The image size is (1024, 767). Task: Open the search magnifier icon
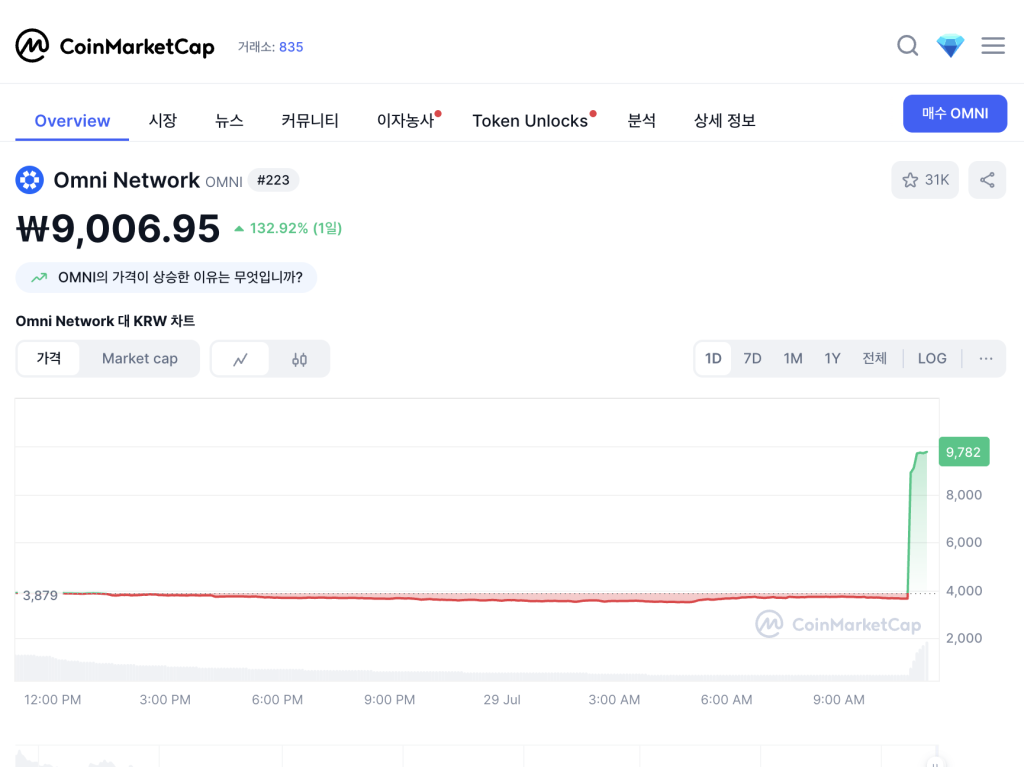click(907, 46)
